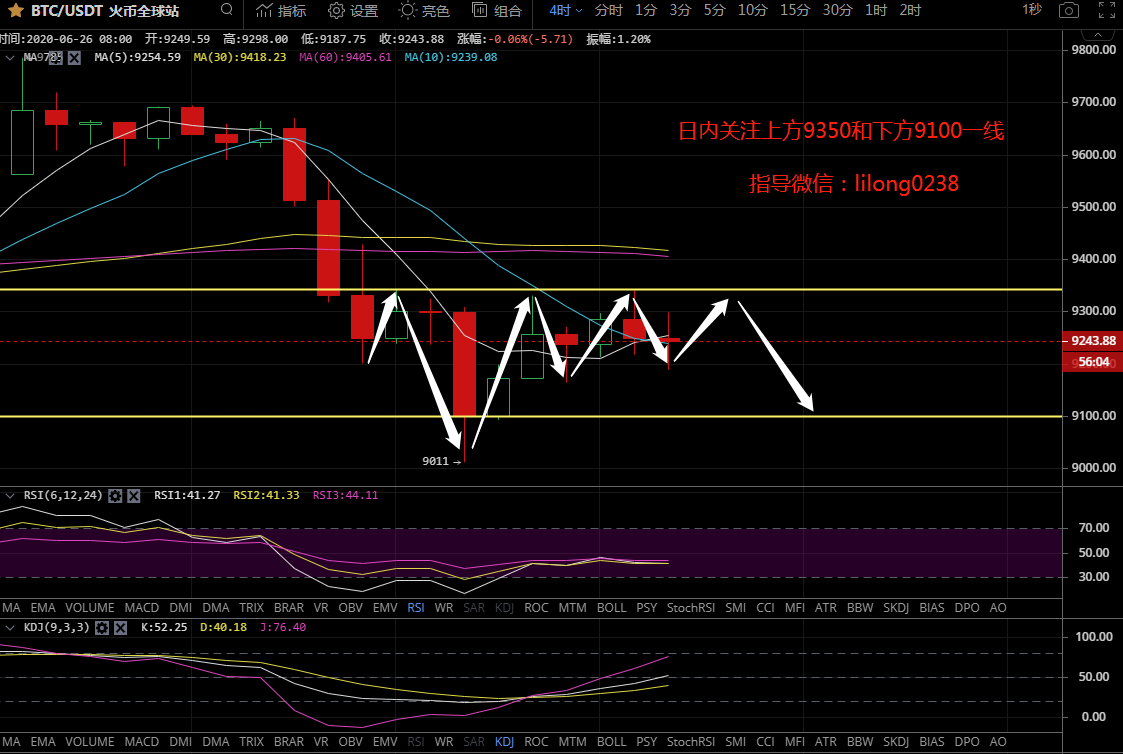1123x754 pixels.
Task: Click the 1秒 refresh interval option
Action: point(1031,10)
